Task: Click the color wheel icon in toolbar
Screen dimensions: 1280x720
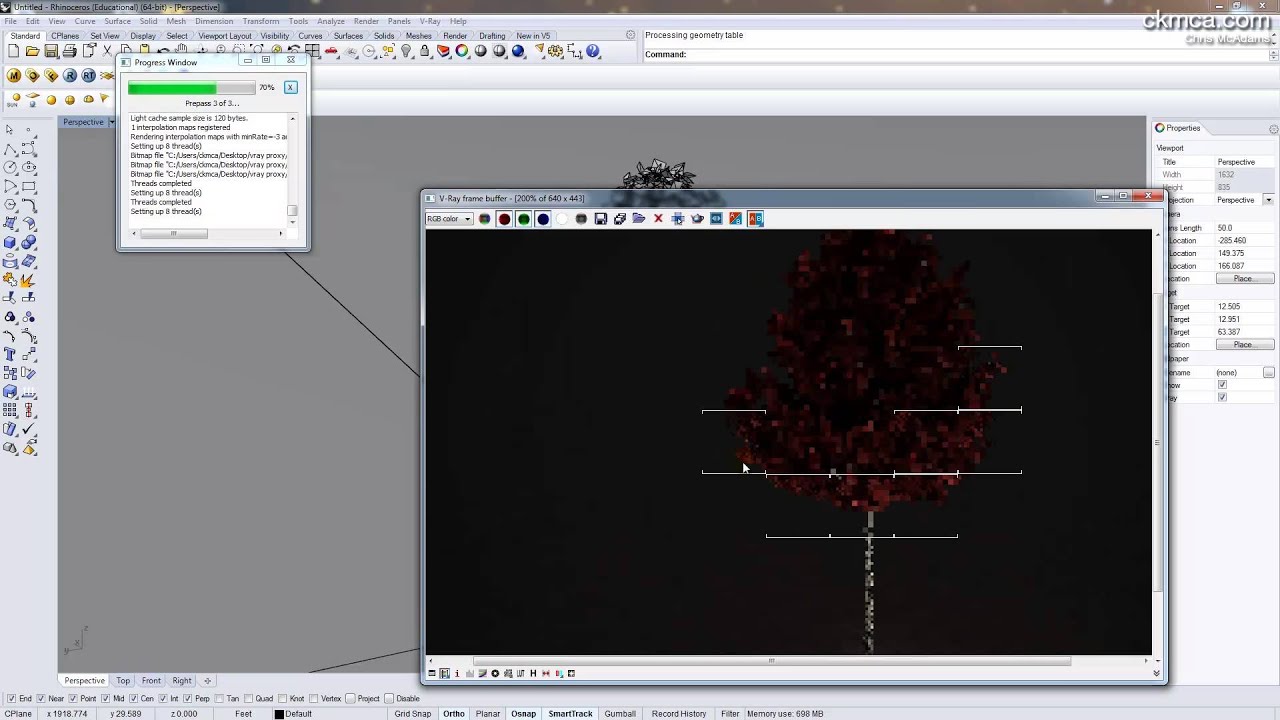Action: [461, 51]
